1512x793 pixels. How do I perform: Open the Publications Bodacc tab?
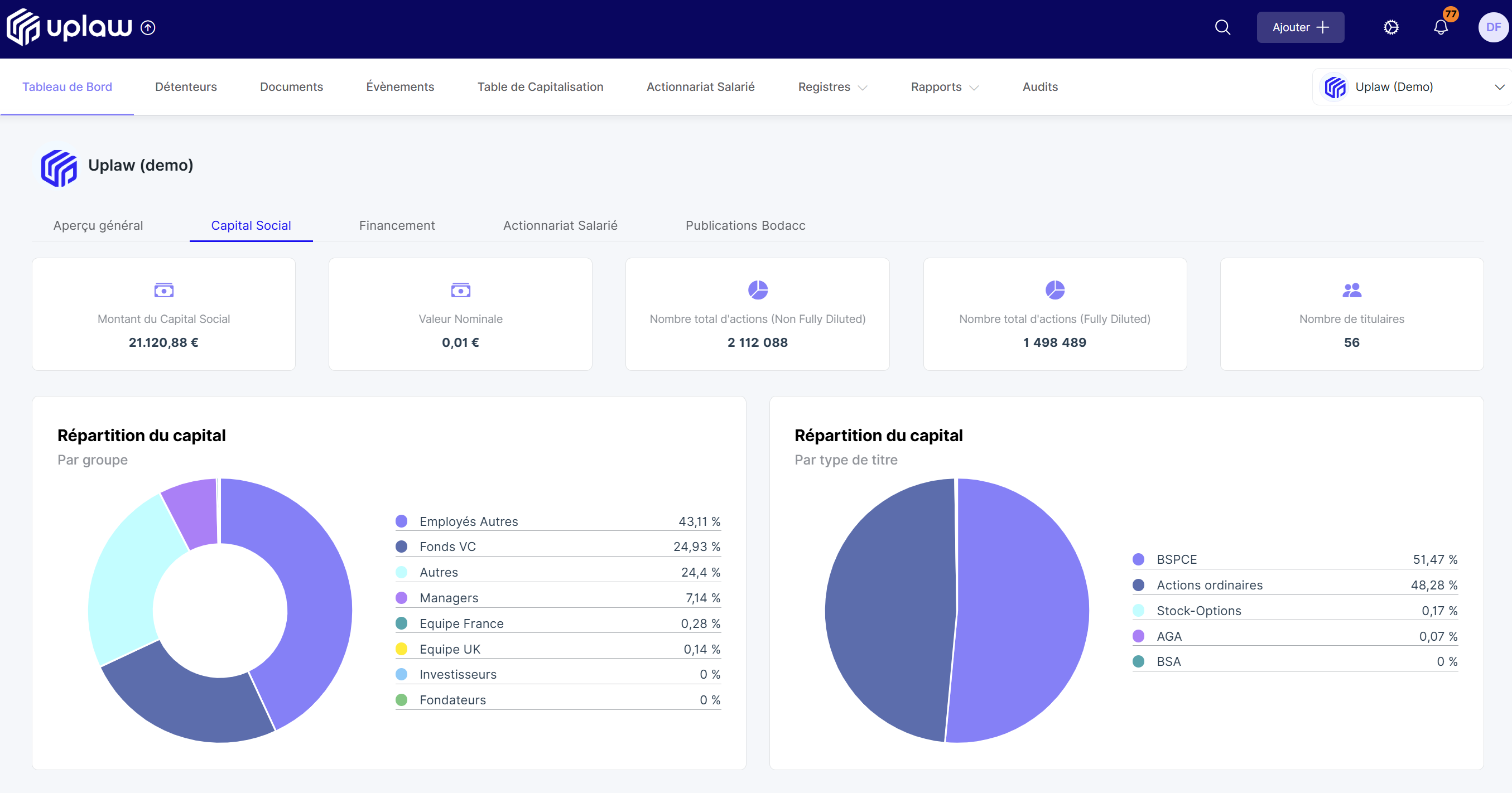(x=745, y=225)
